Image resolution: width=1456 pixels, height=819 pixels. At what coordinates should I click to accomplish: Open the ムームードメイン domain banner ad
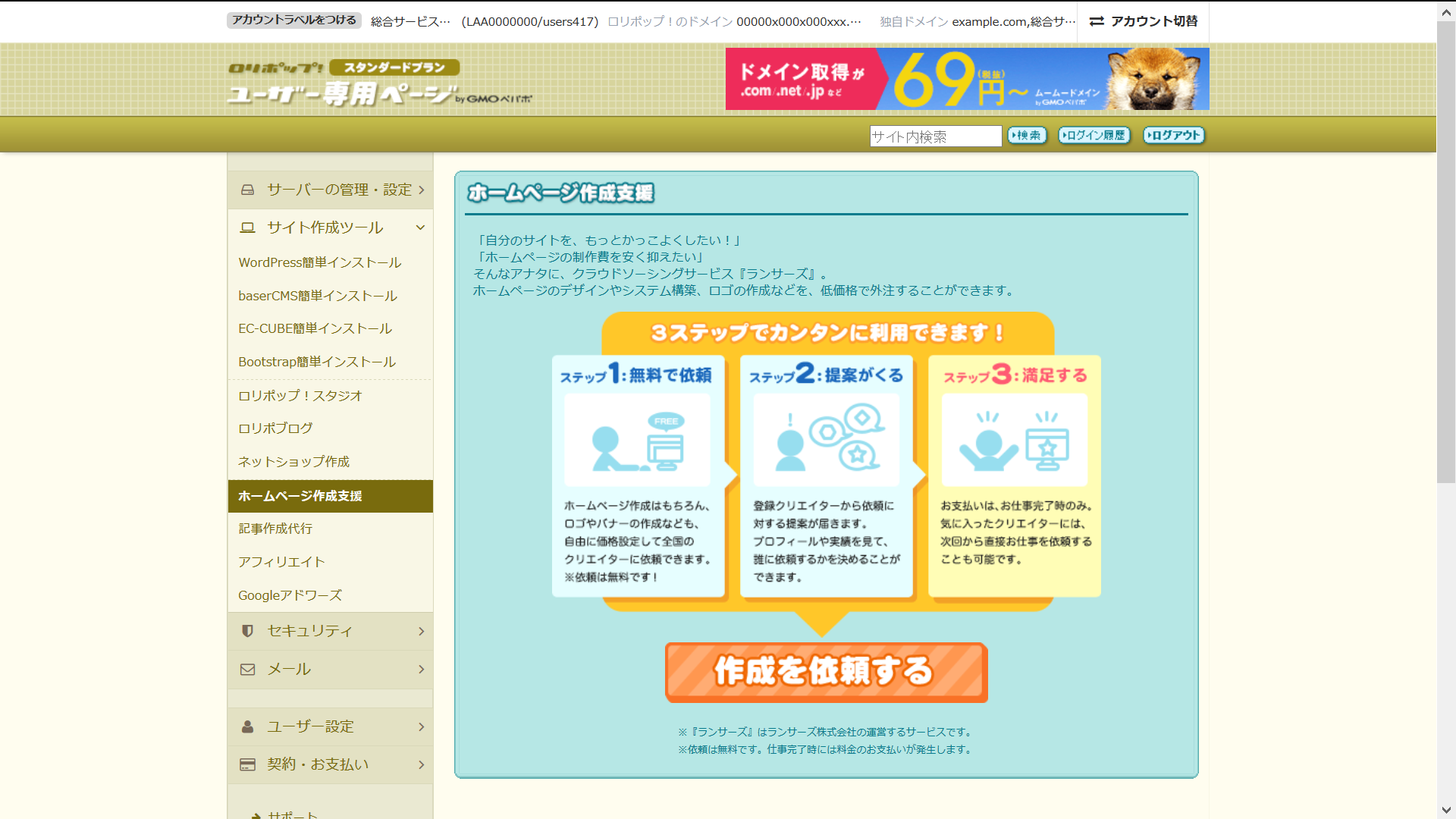[x=967, y=80]
